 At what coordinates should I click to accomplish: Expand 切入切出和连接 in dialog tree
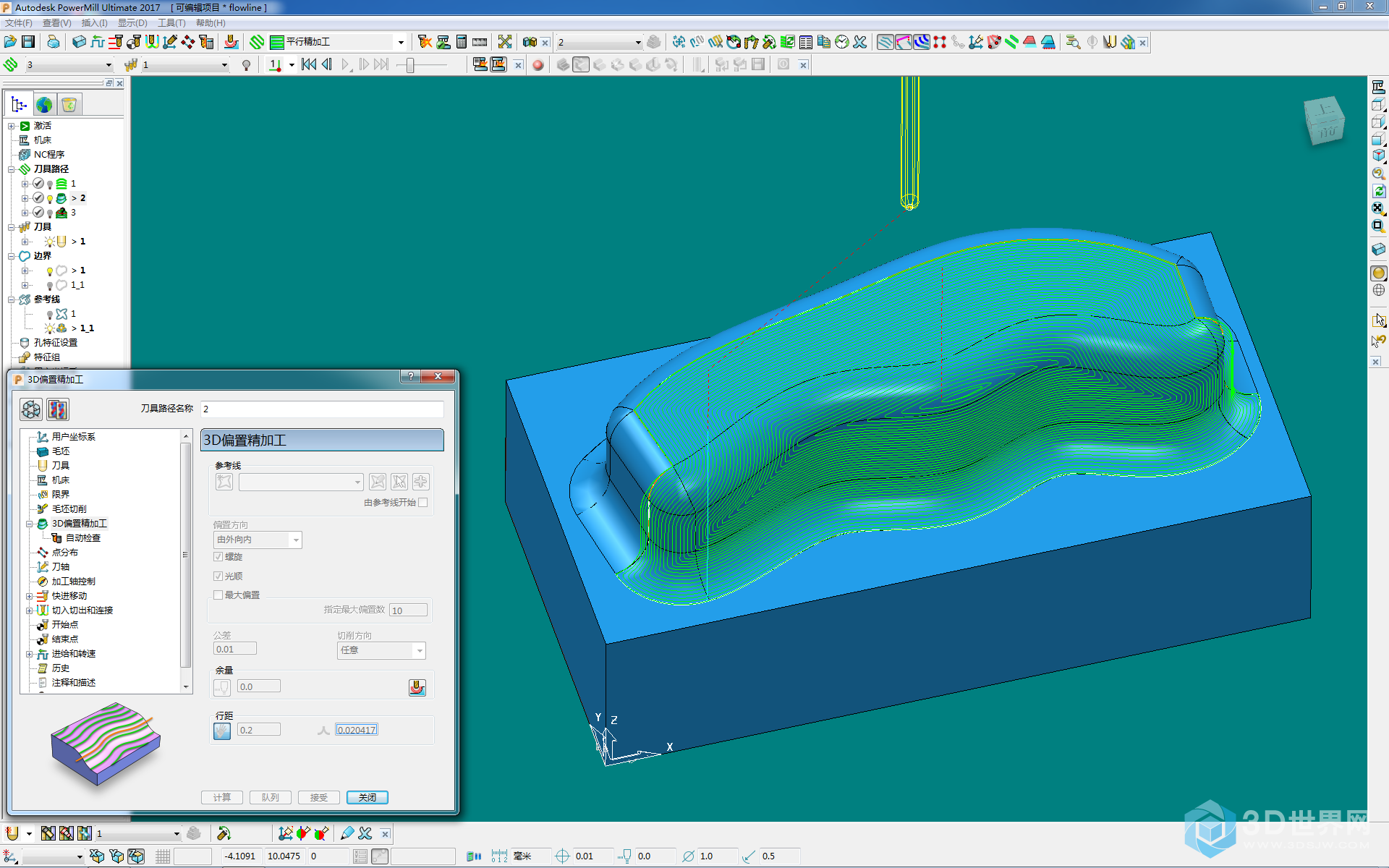30,610
